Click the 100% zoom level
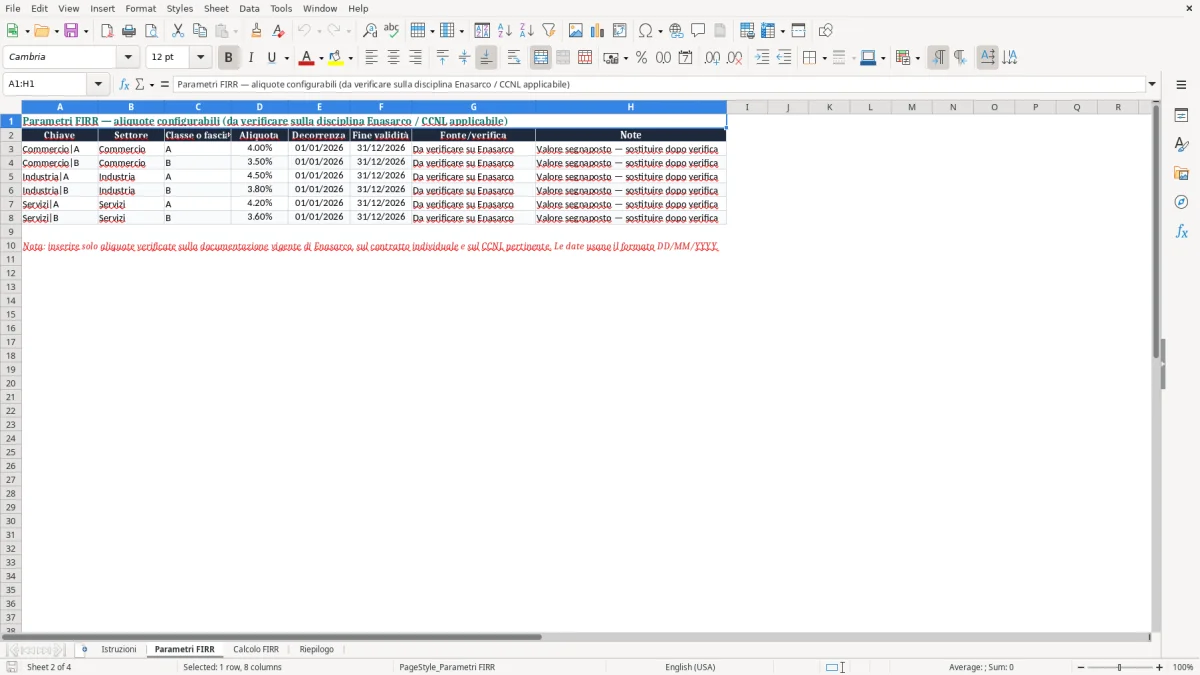Image resolution: width=1200 pixels, height=675 pixels. 1183,667
